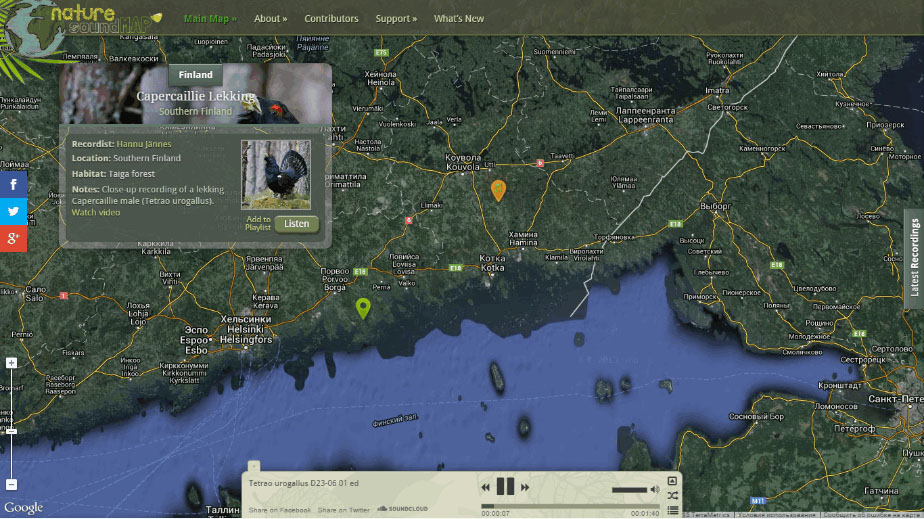Open What's New page
This screenshot has width=924, height=519.
[459, 18]
